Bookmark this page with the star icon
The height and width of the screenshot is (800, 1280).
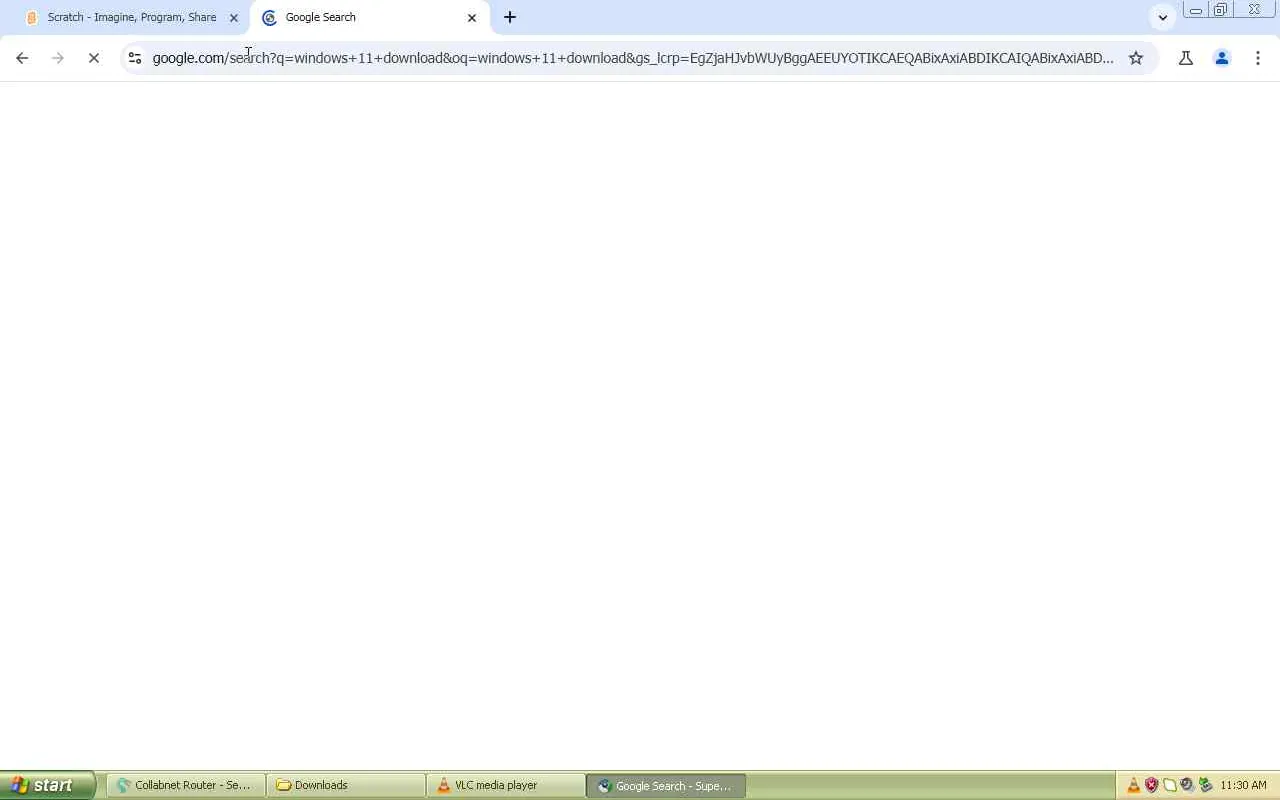point(1136,58)
